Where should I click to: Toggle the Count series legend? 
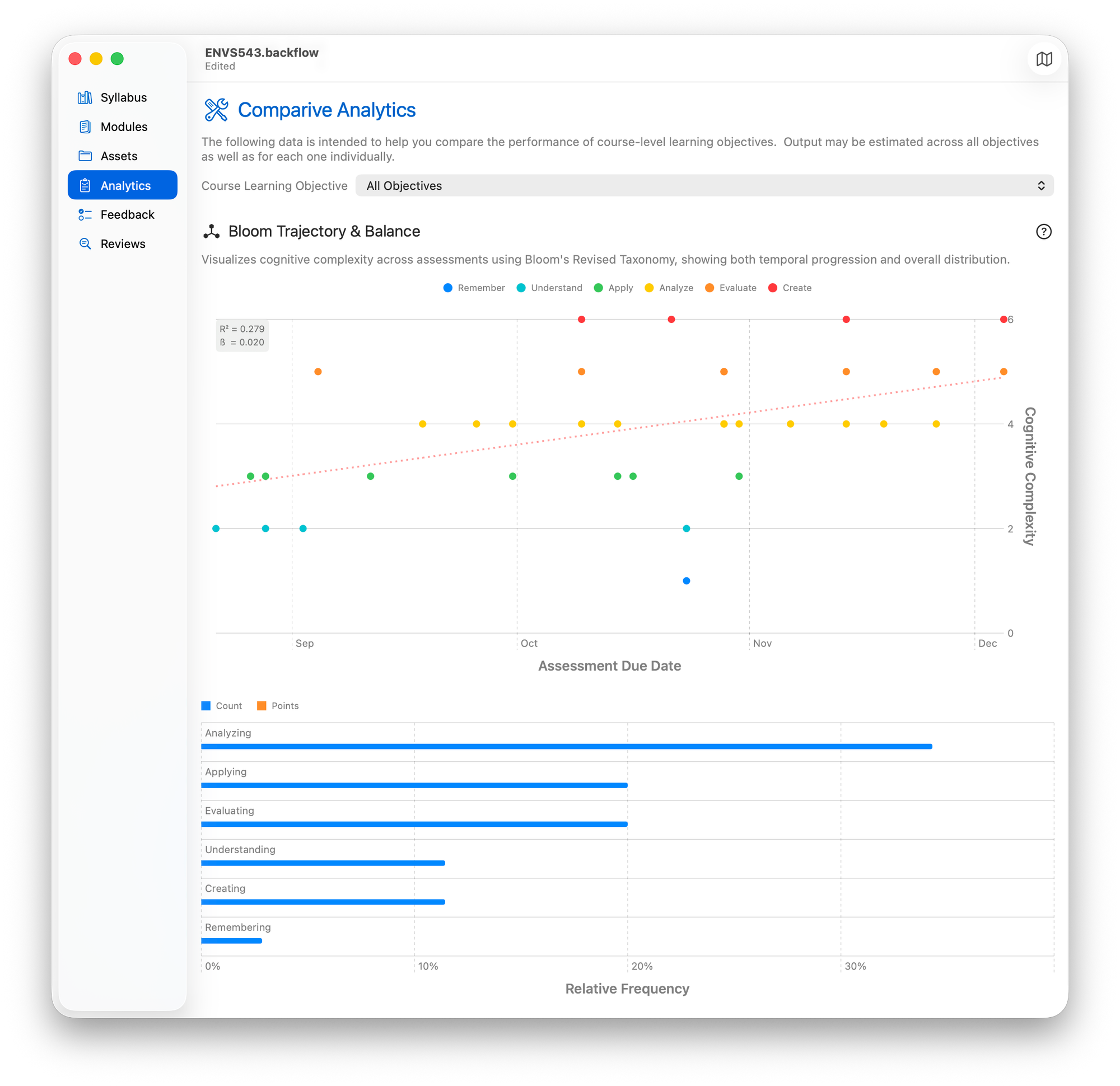click(x=222, y=706)
